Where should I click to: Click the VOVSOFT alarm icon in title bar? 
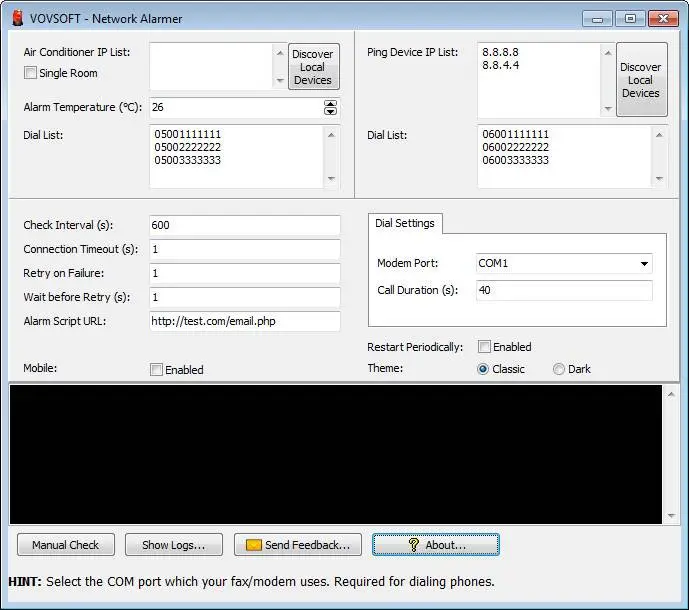tap(18, 18)
